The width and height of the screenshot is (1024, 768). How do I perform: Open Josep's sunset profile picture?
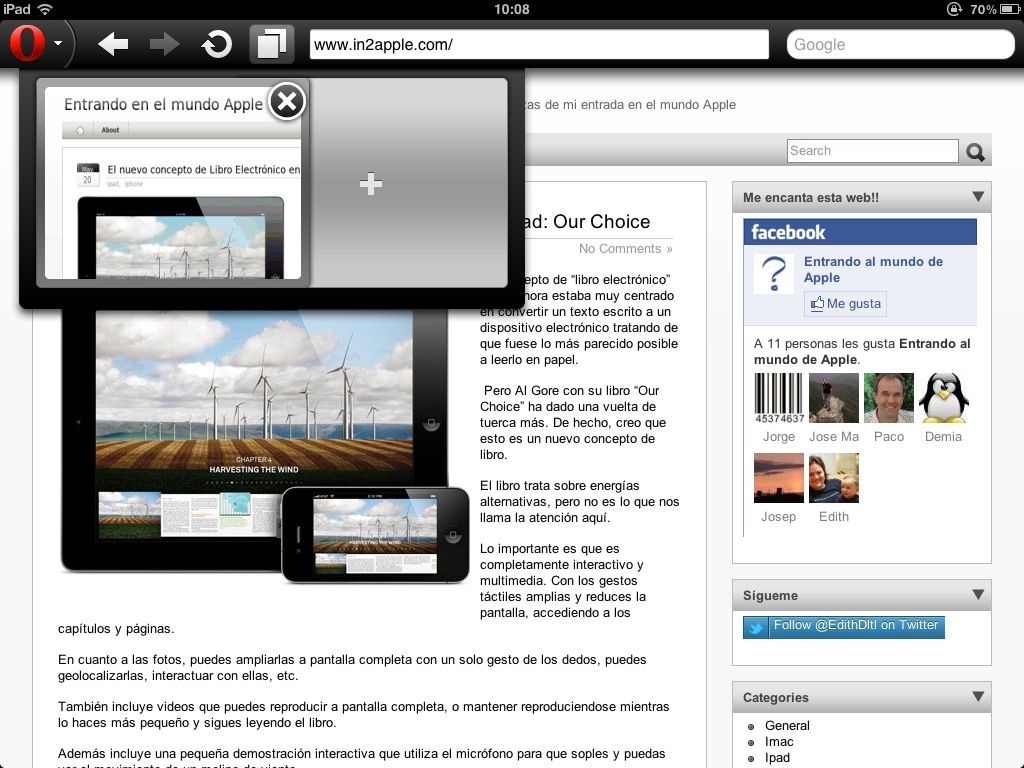pos(778,478)
